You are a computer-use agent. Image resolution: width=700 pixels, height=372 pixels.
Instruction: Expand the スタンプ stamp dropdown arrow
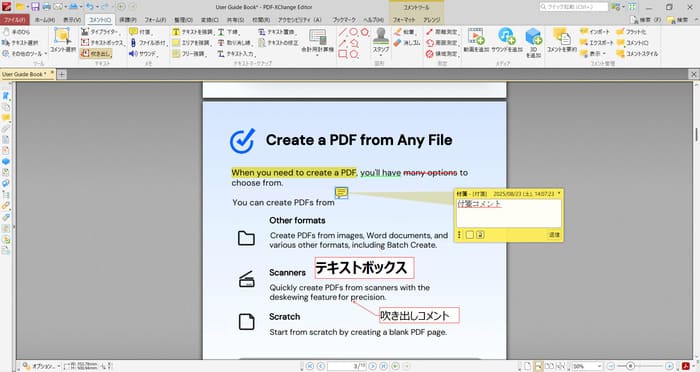pos(381,56)
